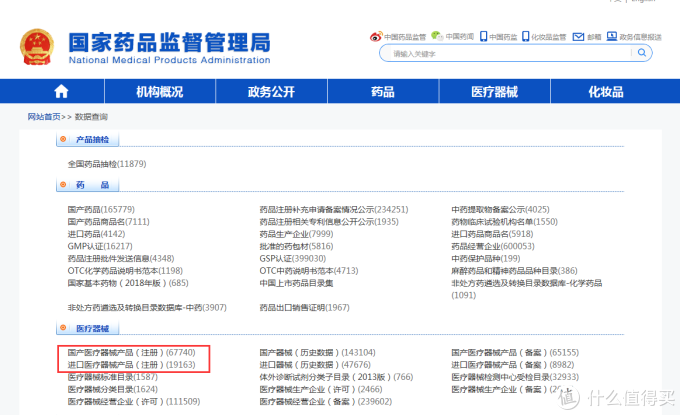680x415 pixels.
Task: Open the 机构概况 menu
Action: tap(160, 91)
